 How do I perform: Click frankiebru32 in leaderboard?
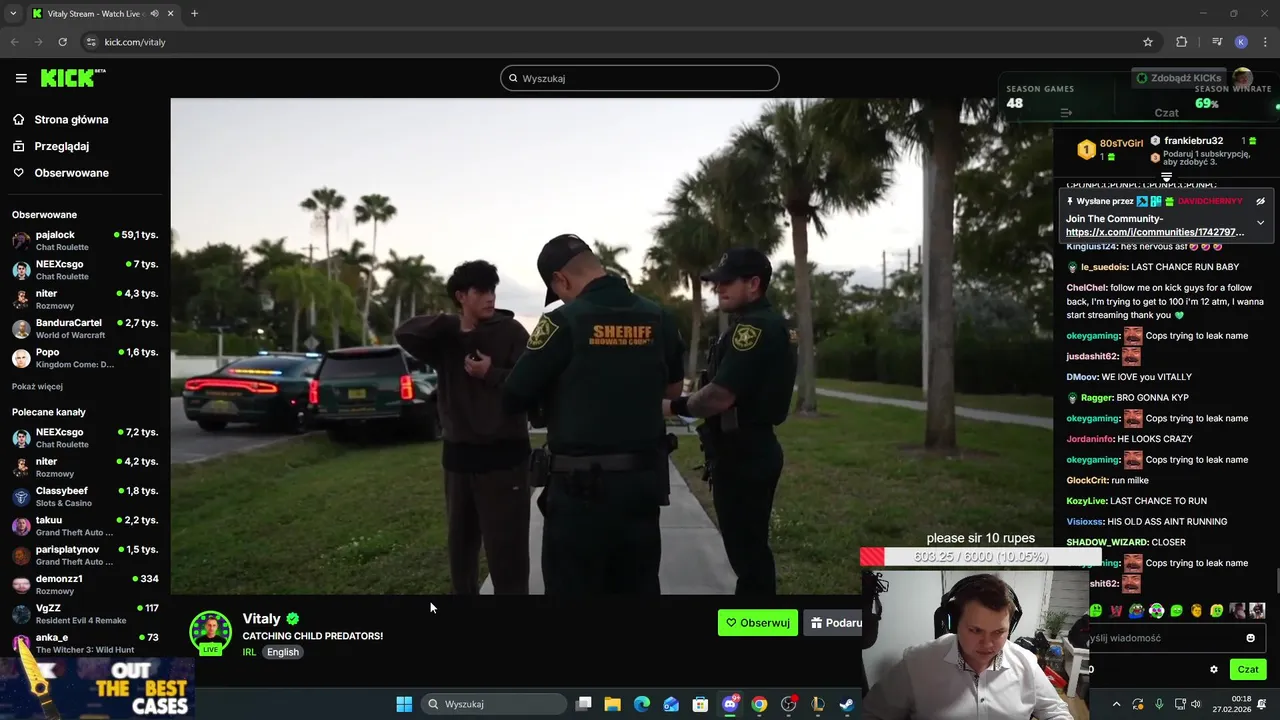coord(1193,141)
